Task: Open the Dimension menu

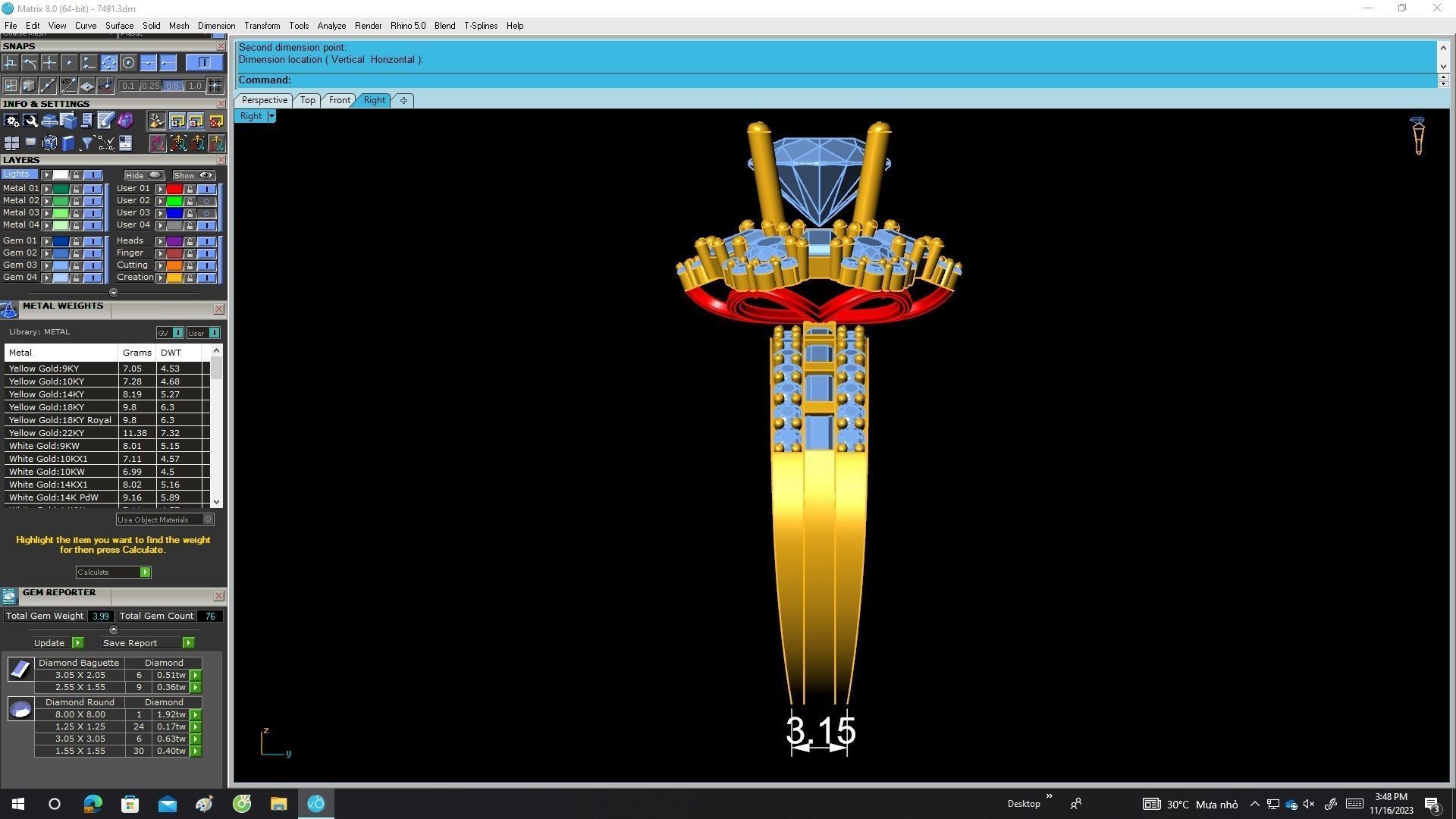Action: point(216,26)
